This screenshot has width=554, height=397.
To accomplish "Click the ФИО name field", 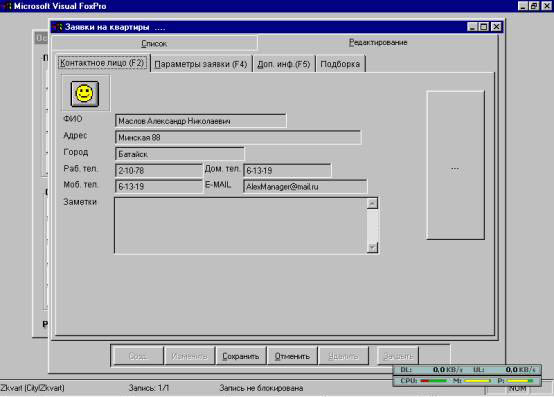I will point(201,121).
